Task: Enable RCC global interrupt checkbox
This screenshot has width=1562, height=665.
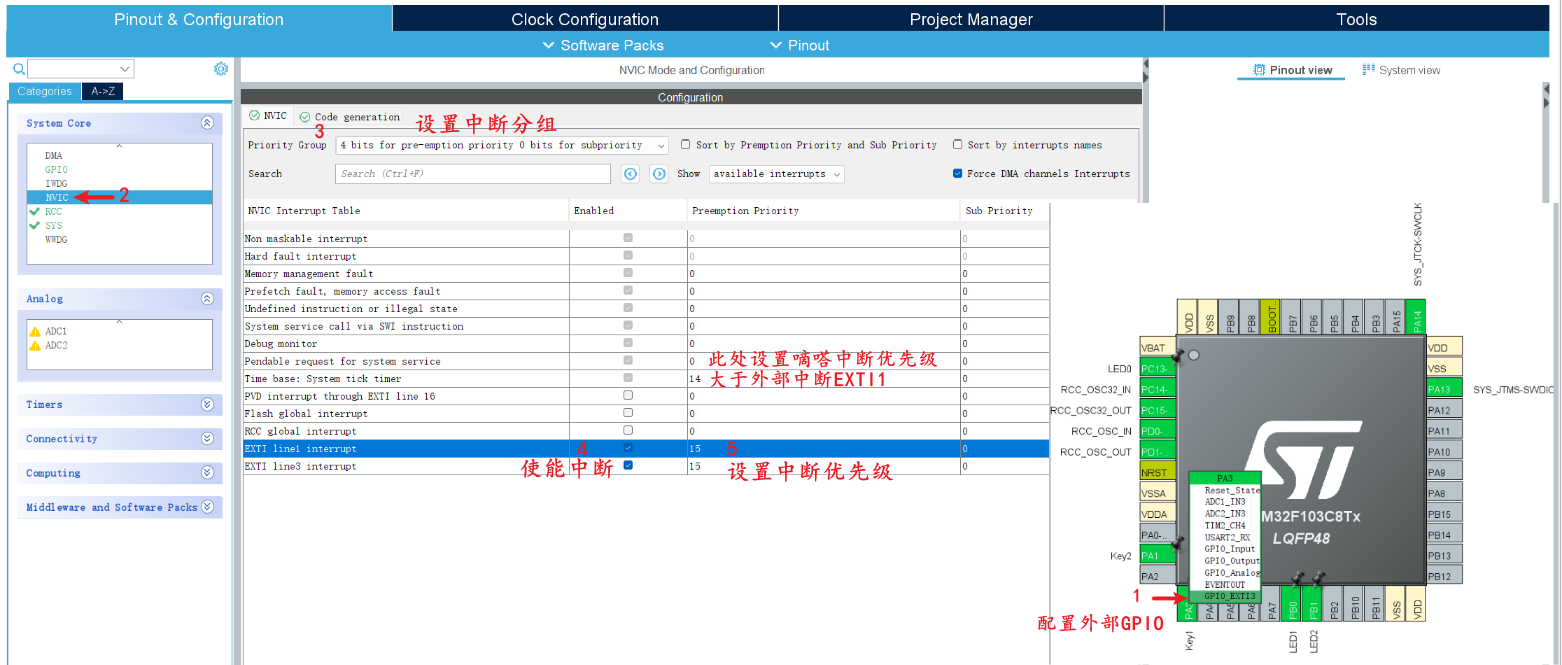Action: [628, 431]
